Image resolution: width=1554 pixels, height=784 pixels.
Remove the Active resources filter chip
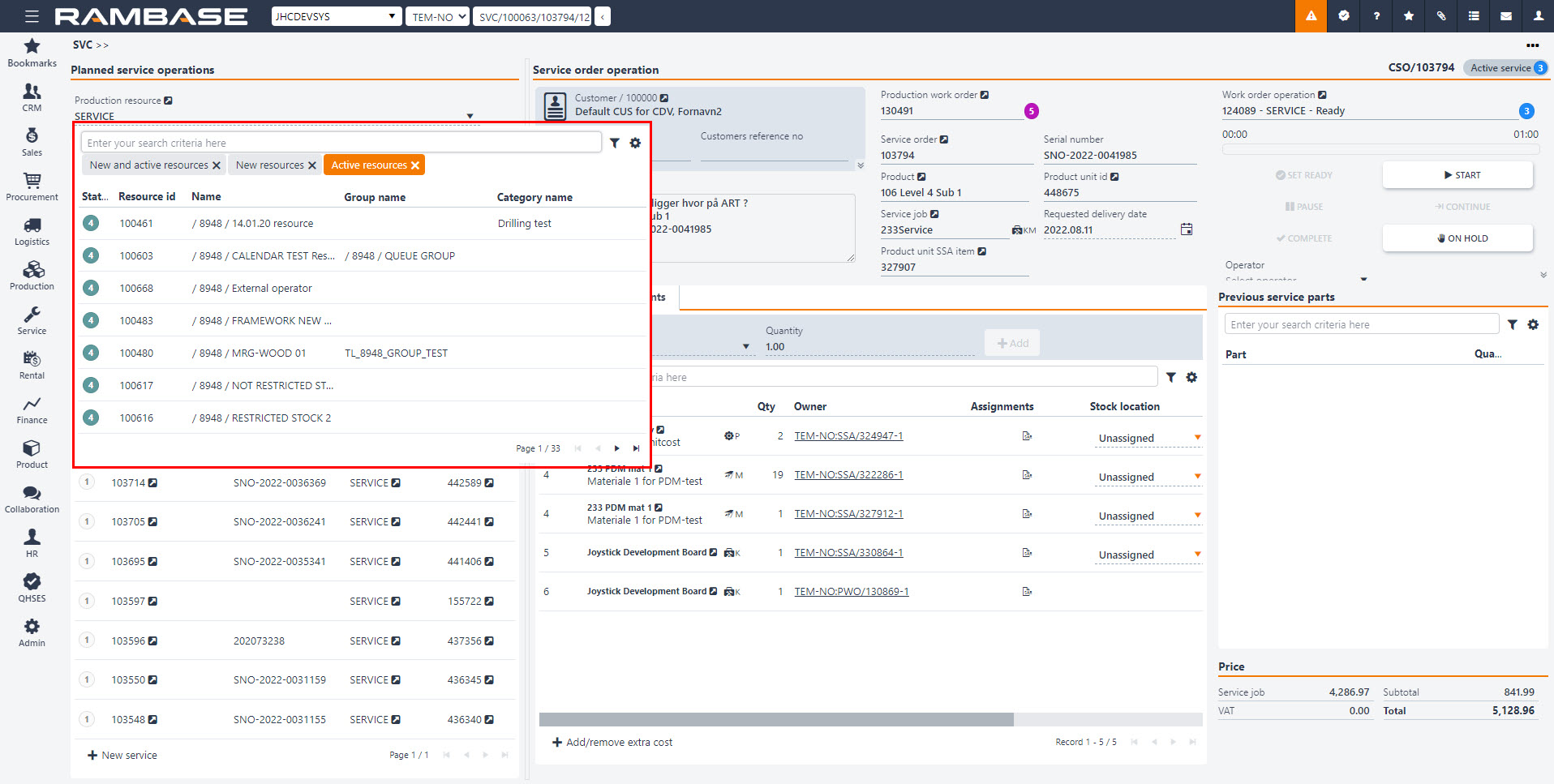[415, 165]
